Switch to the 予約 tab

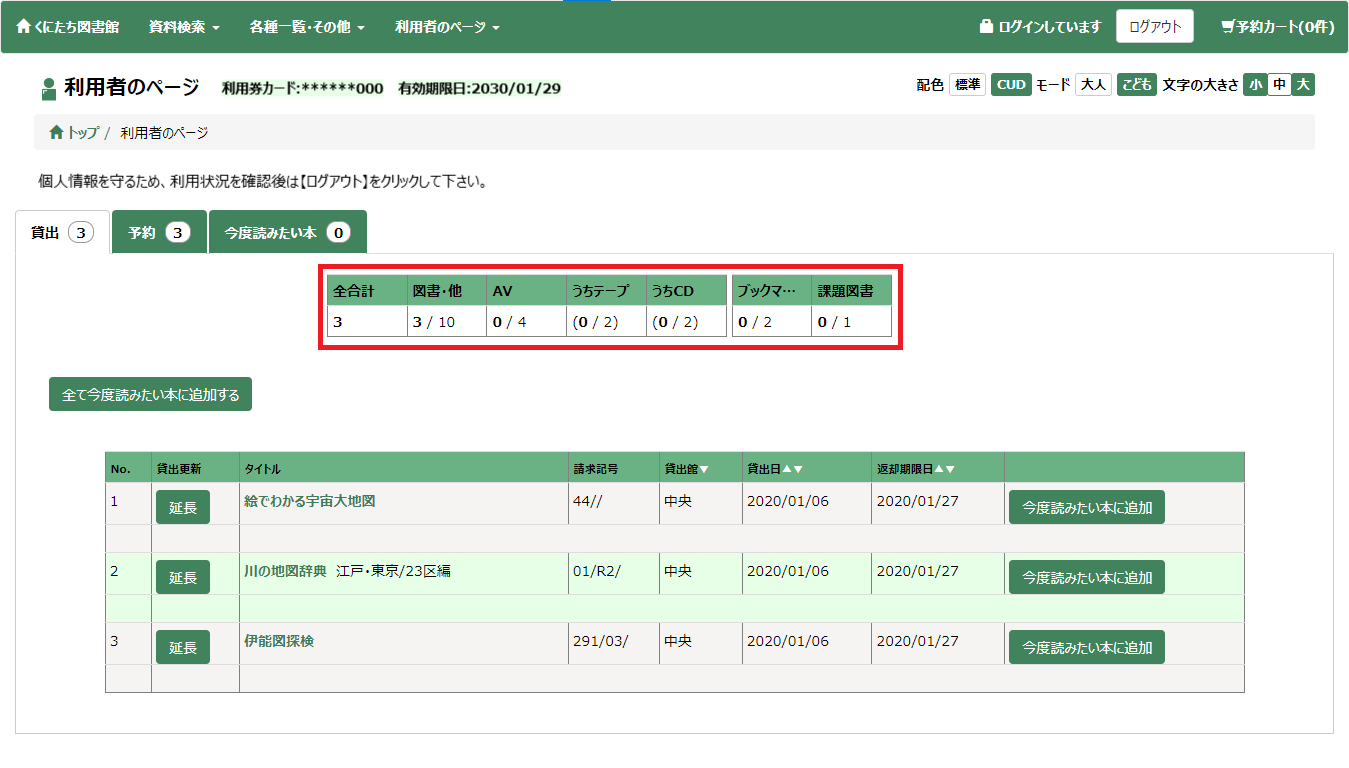pos(159,232)
